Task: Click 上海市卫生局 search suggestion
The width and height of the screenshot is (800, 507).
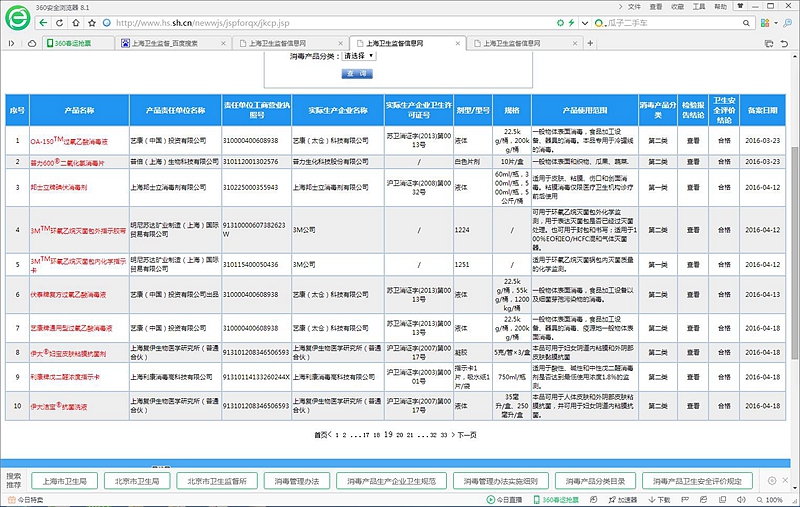Action: tap(64, 481)
